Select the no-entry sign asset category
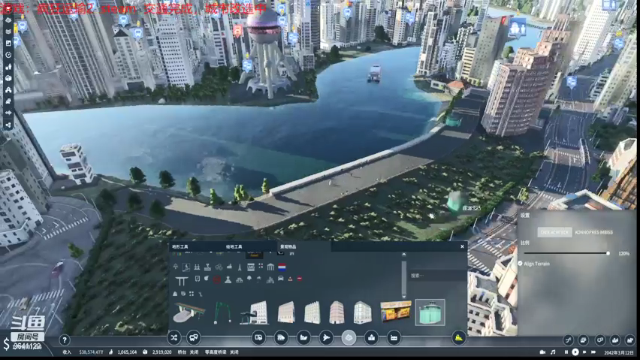The width and height of the screenshot is (640, 360). point(300,279)
